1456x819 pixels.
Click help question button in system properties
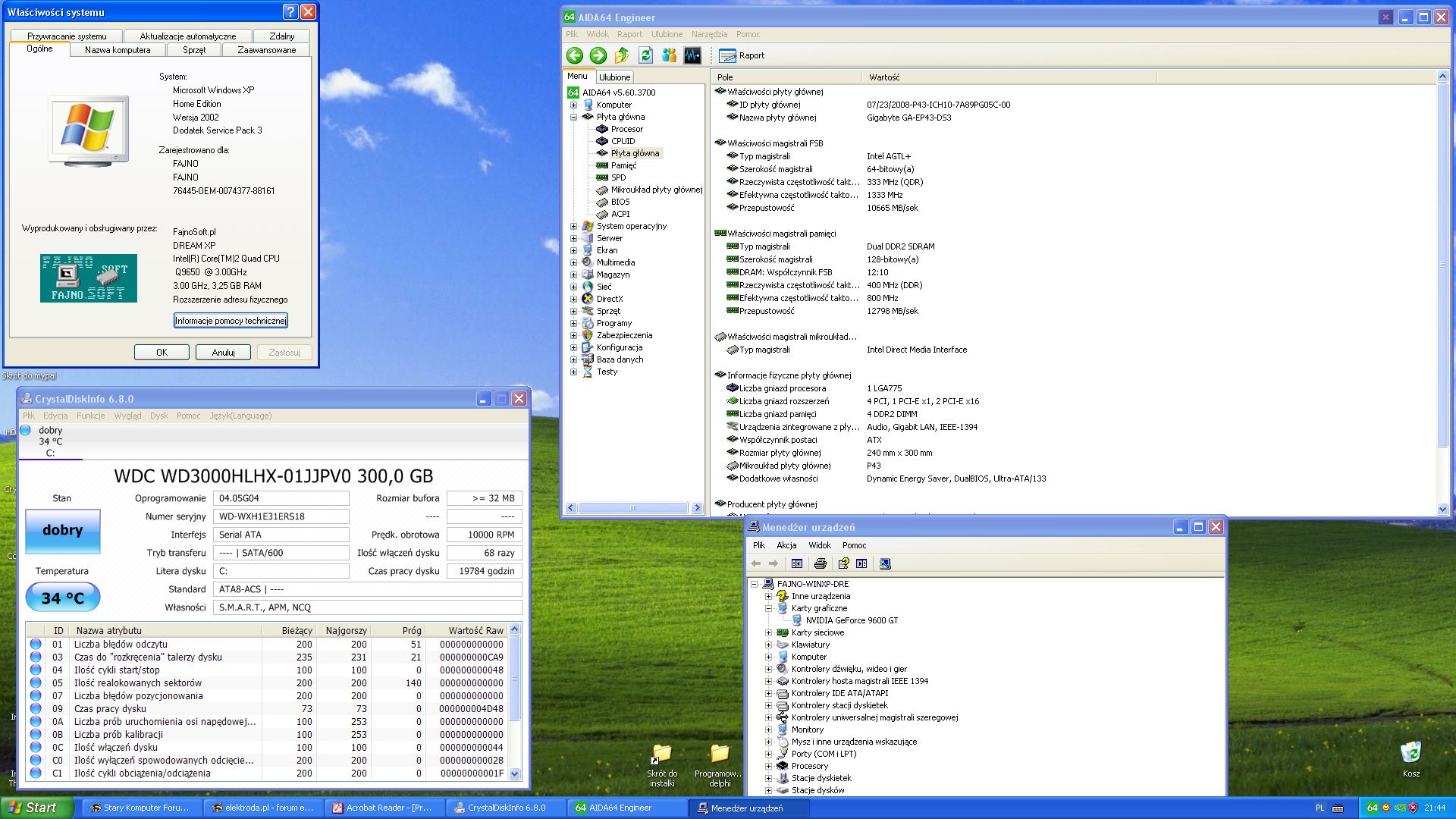pos(290,11)
